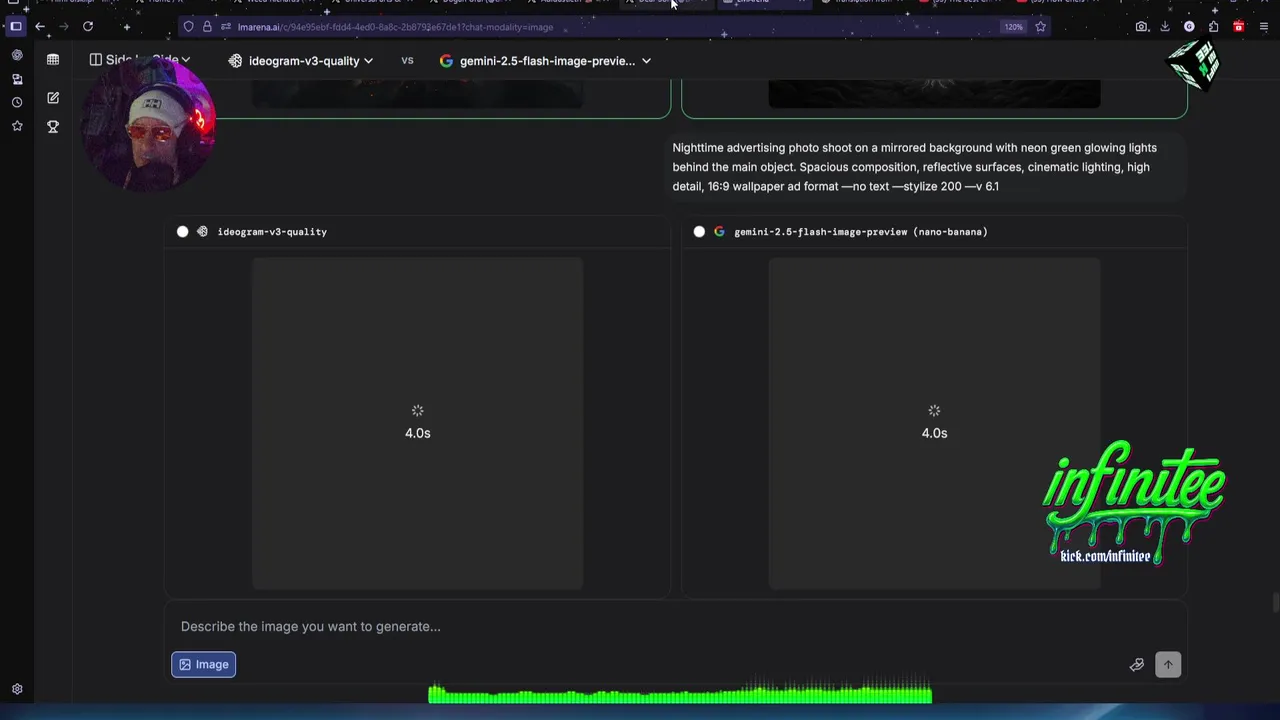The width and height of the screenshot is (1280, 720).
Task: Expand the Side by Side mode dropdown
Action: 140,60
